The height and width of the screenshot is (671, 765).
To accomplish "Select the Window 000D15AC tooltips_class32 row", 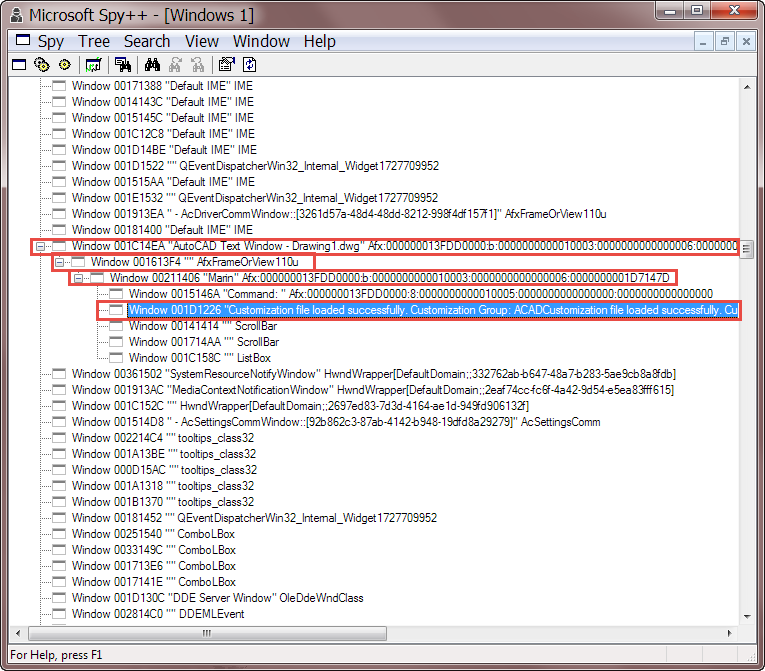I will (x=164, y=470).
